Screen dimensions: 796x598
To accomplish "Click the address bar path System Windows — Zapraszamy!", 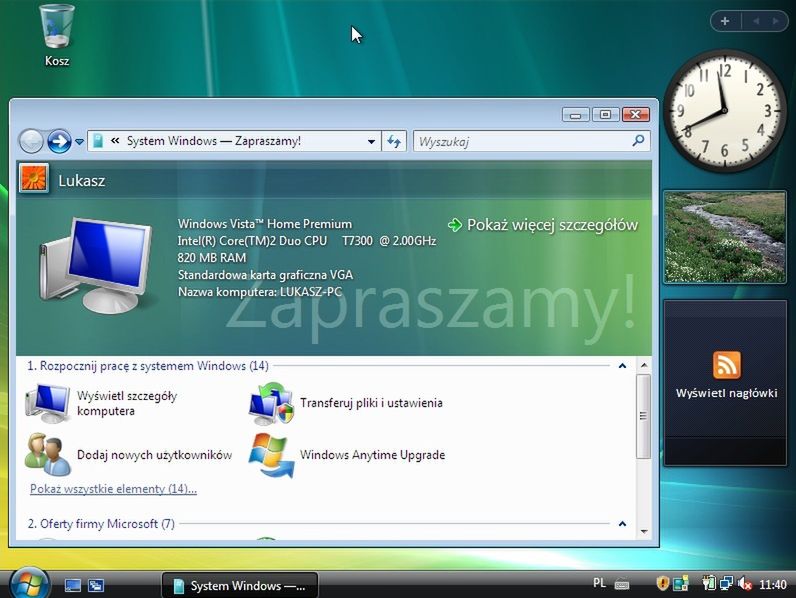I will 214,141.
